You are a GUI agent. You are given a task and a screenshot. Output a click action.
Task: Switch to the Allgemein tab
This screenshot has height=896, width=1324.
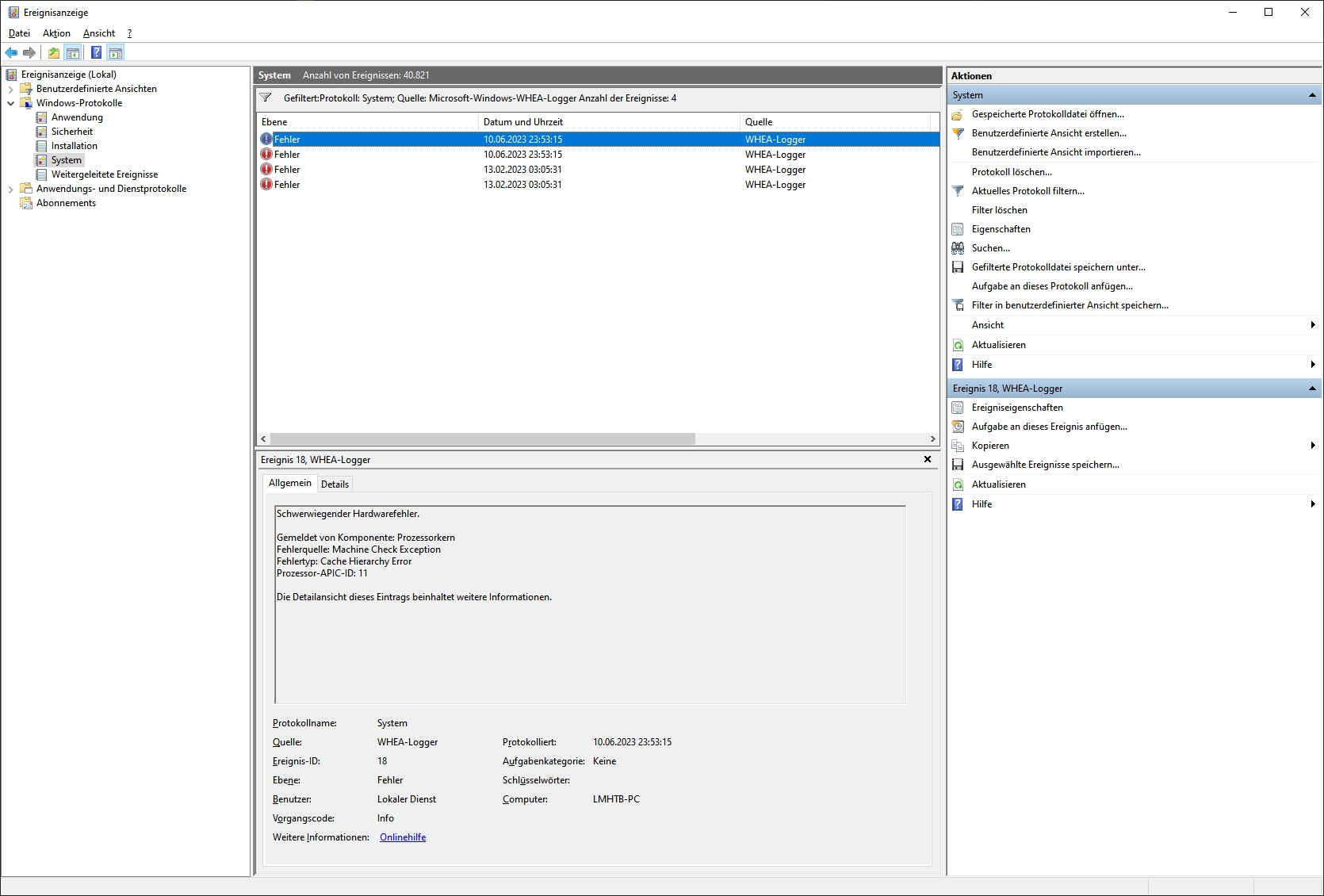[290, 483]
